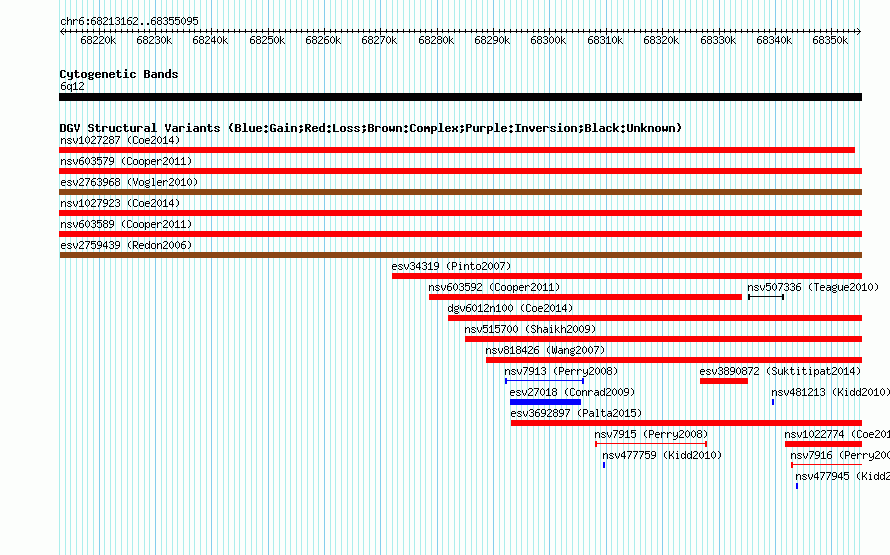Click the nsv515700 (Shaikh2009) red bar
The height and width of the screenshot is (555, 890).
click(664, 339)
